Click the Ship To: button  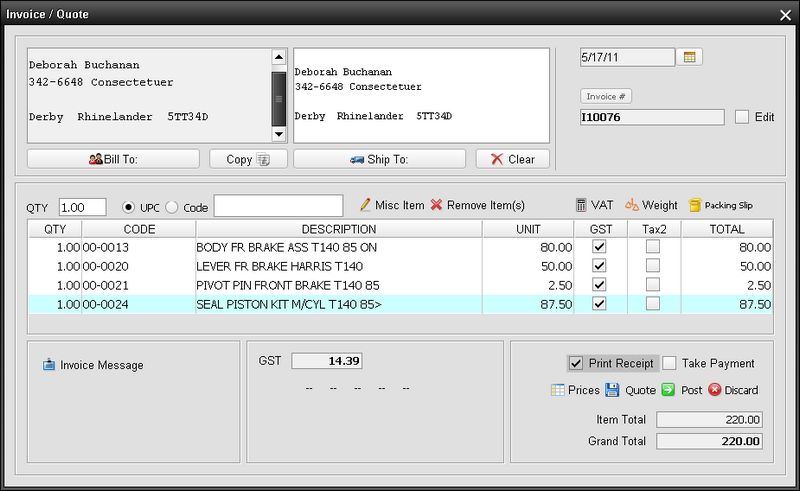click(380, 159)
